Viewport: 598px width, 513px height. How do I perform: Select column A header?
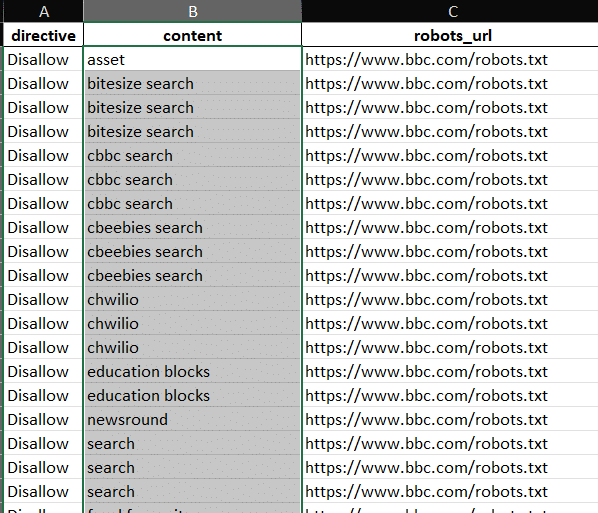coord(43,11)
